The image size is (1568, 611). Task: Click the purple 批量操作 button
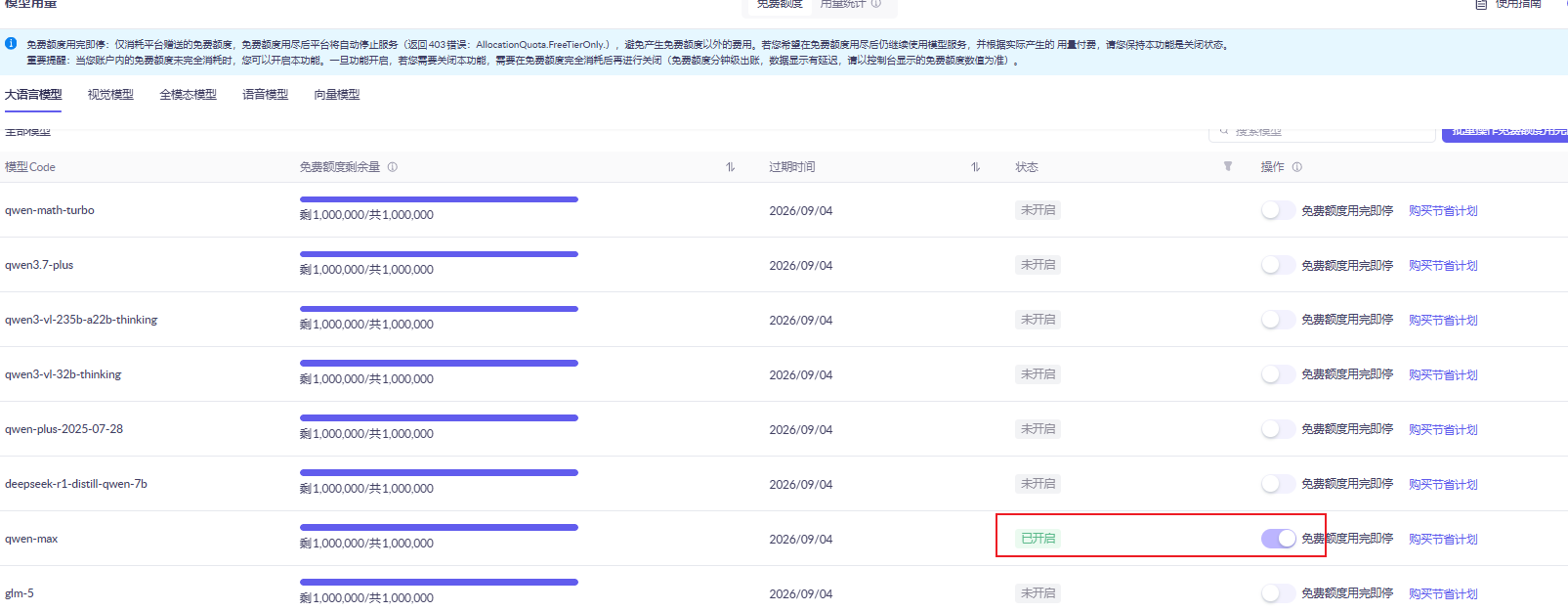1504,134
